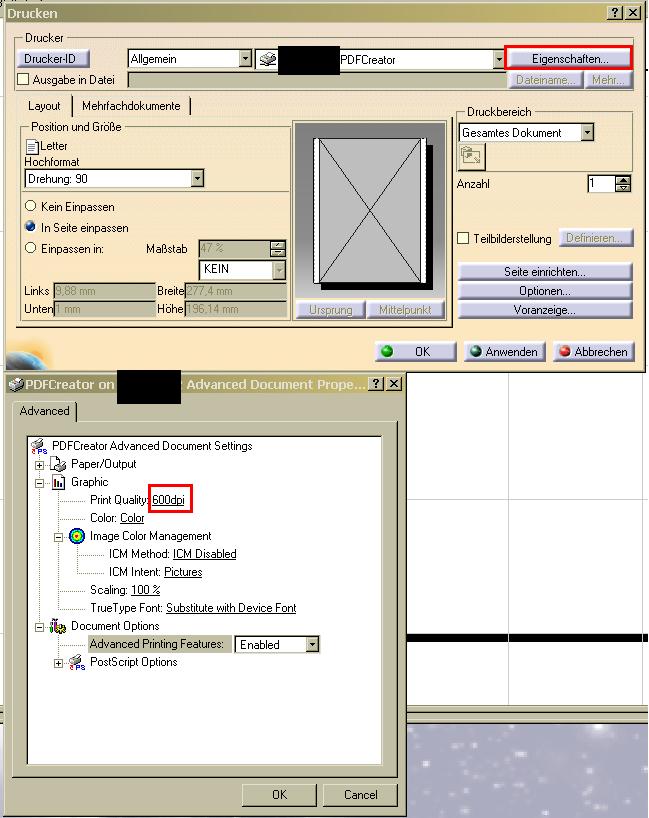Click the ICM Disabled method value
Viewport: 649px width, 818px height.
pos(205,554)
